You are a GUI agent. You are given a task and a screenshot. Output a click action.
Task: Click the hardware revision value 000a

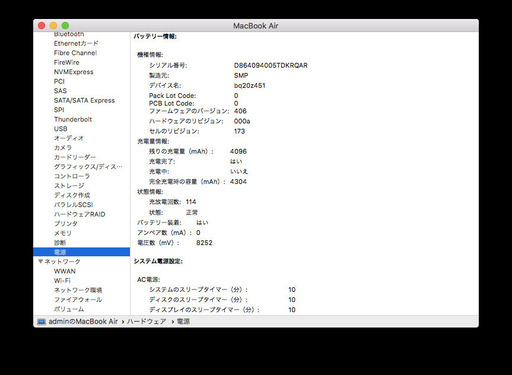242,121
